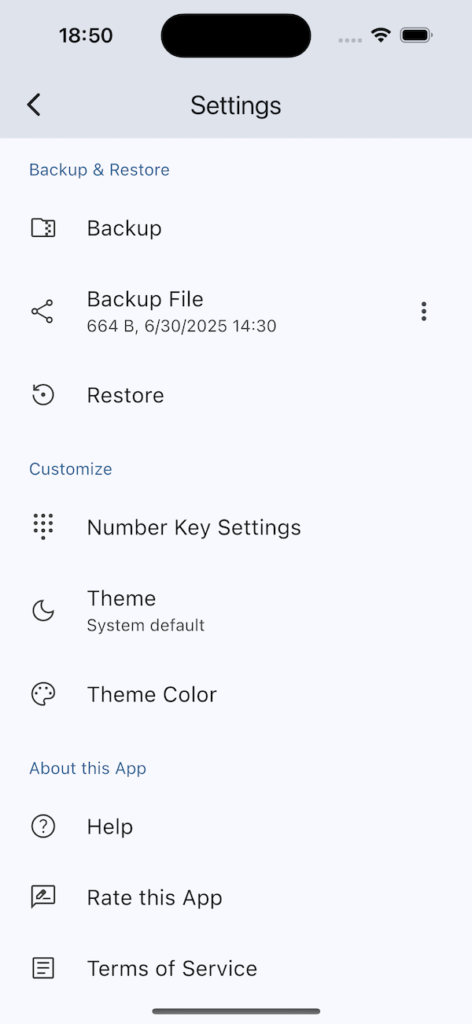The height and width of the screenshot is (1024, 472).
Task: Tap the share icon beside Backup File
Action: [x=43, y=312]
